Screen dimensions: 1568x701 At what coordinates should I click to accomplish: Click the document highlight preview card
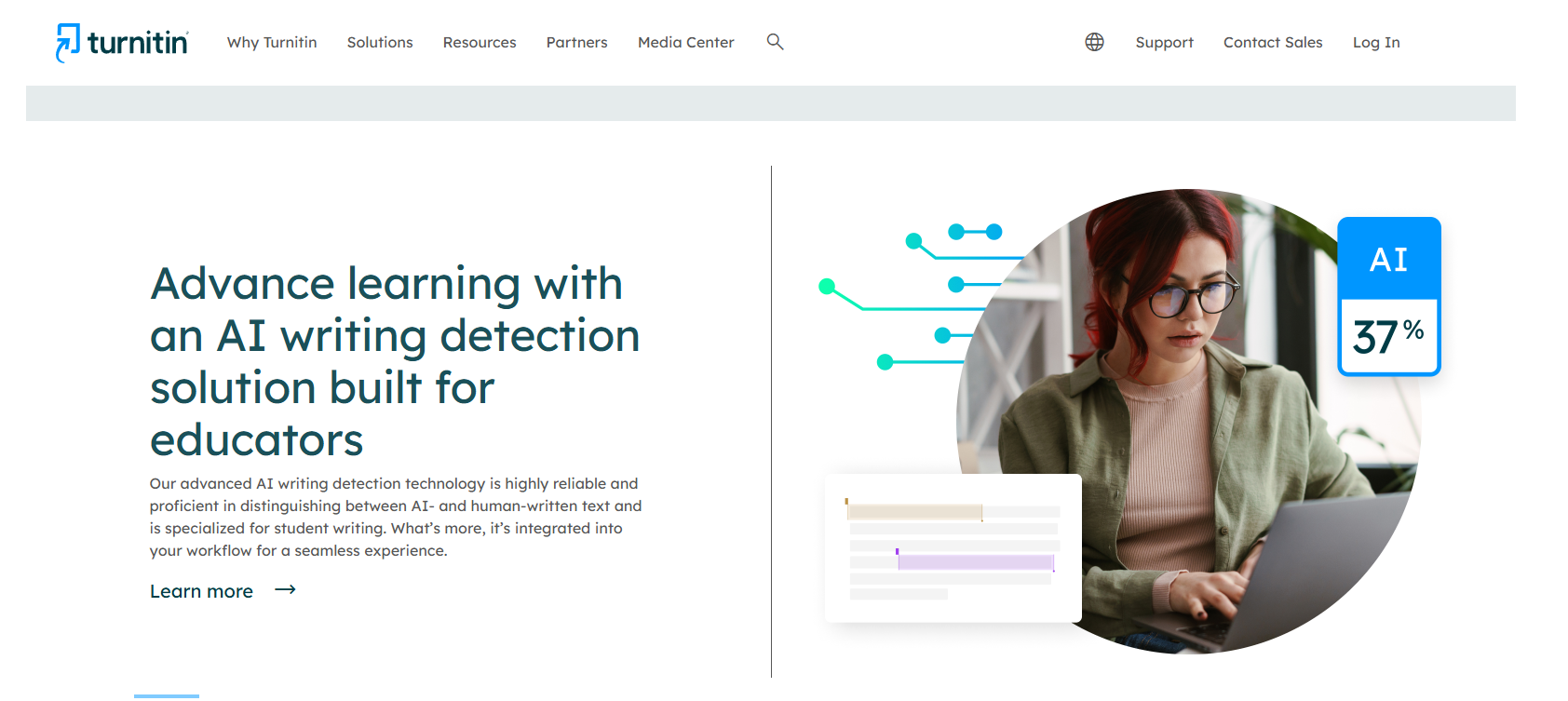click(x=953, y=548)
